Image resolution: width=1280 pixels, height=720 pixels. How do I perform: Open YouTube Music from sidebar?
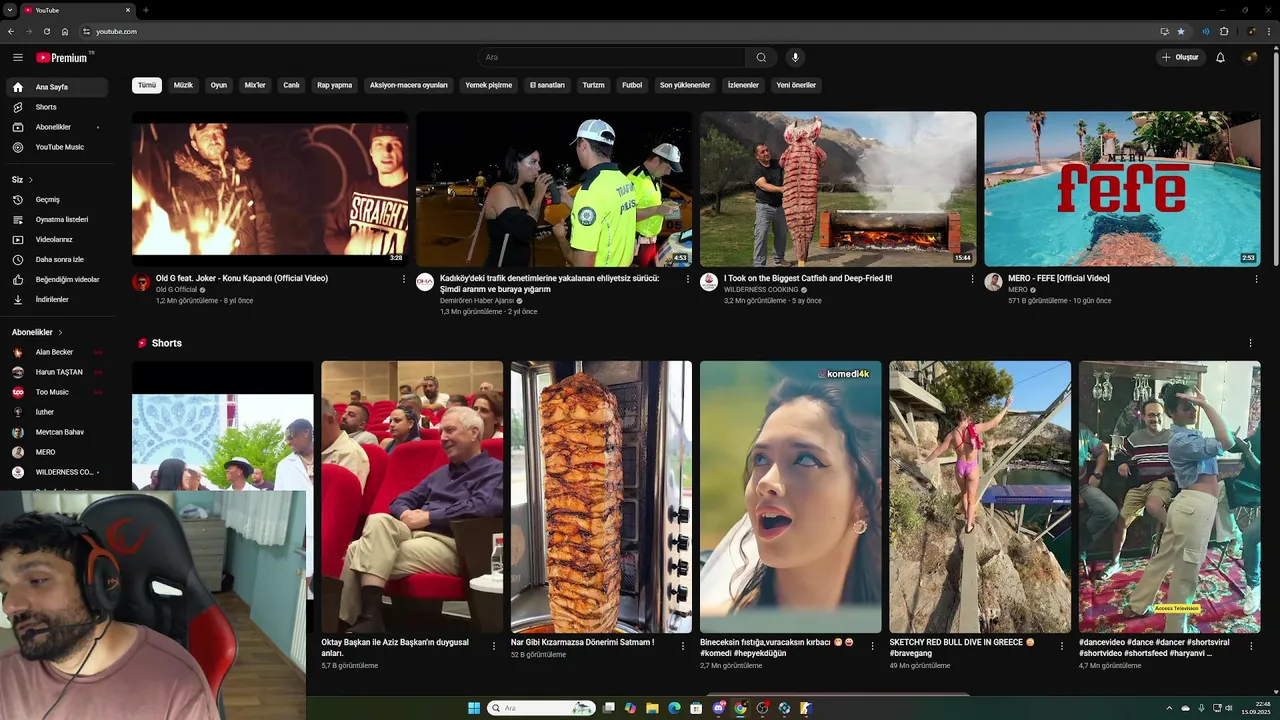[58, 147]
